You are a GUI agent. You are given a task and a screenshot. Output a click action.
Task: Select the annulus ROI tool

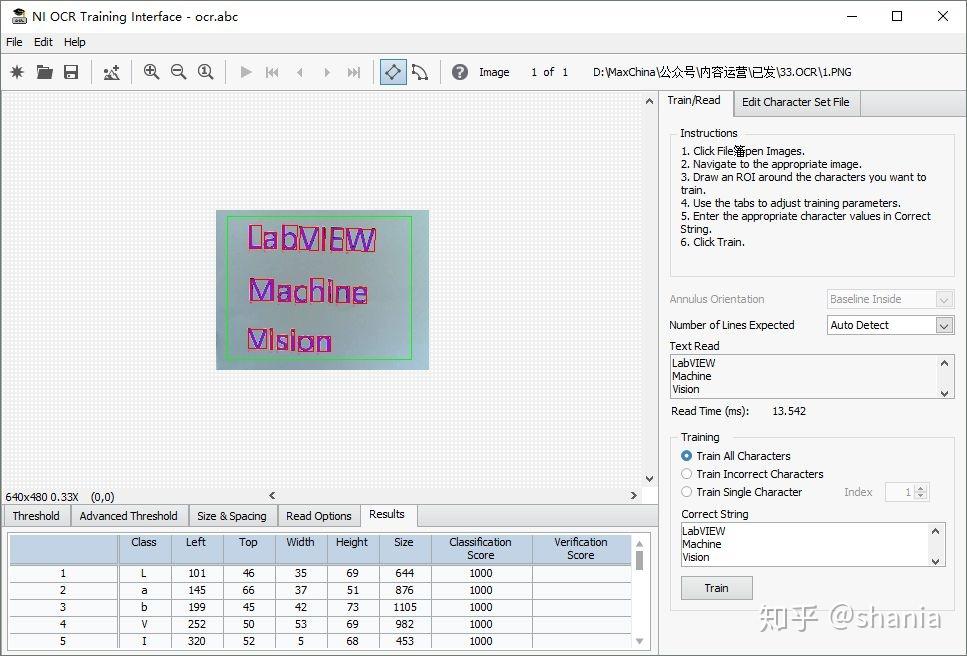coord(419,72)
